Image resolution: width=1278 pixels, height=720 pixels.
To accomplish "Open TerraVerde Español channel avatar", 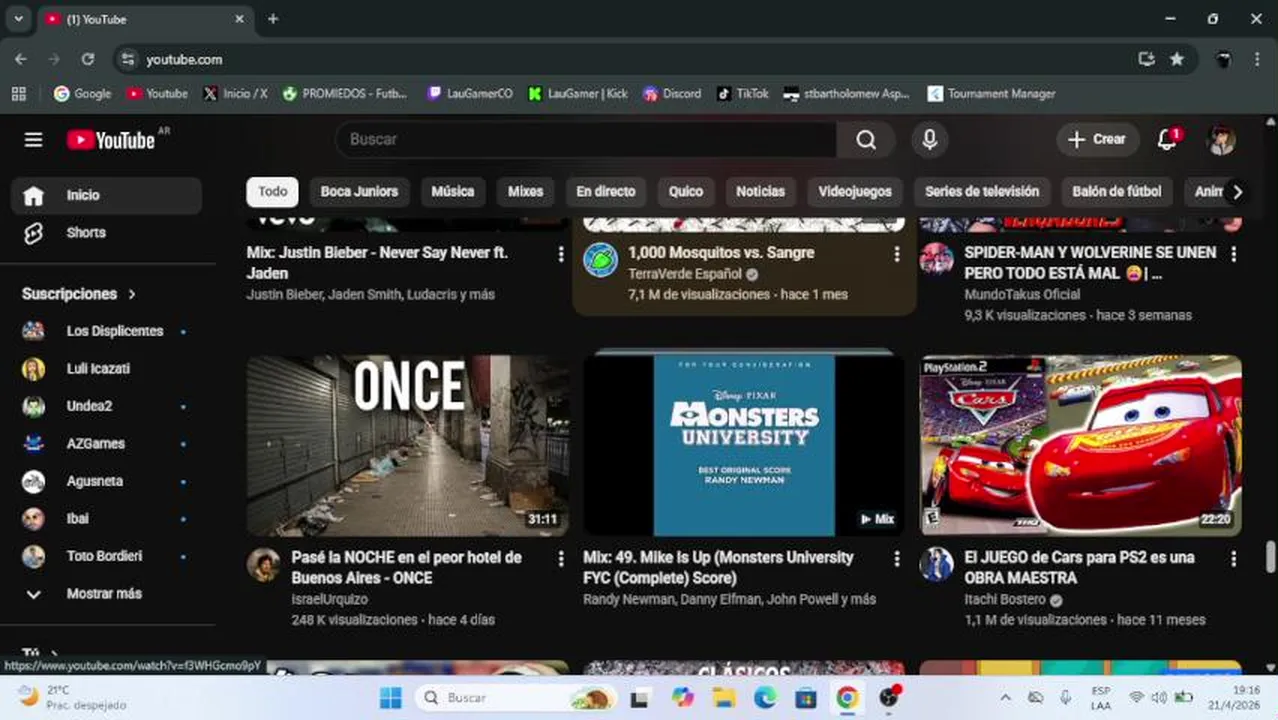I will (x=600, y=260).
